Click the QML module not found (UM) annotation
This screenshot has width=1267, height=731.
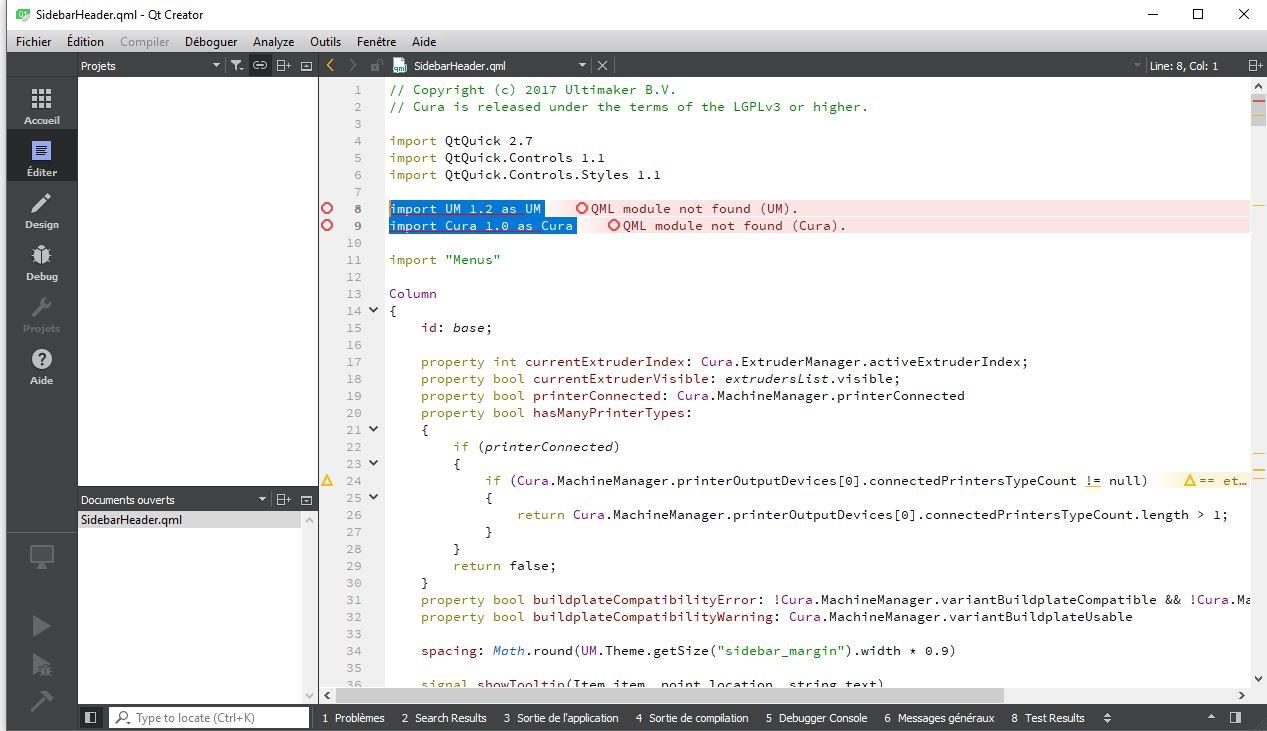coord(687,209)
